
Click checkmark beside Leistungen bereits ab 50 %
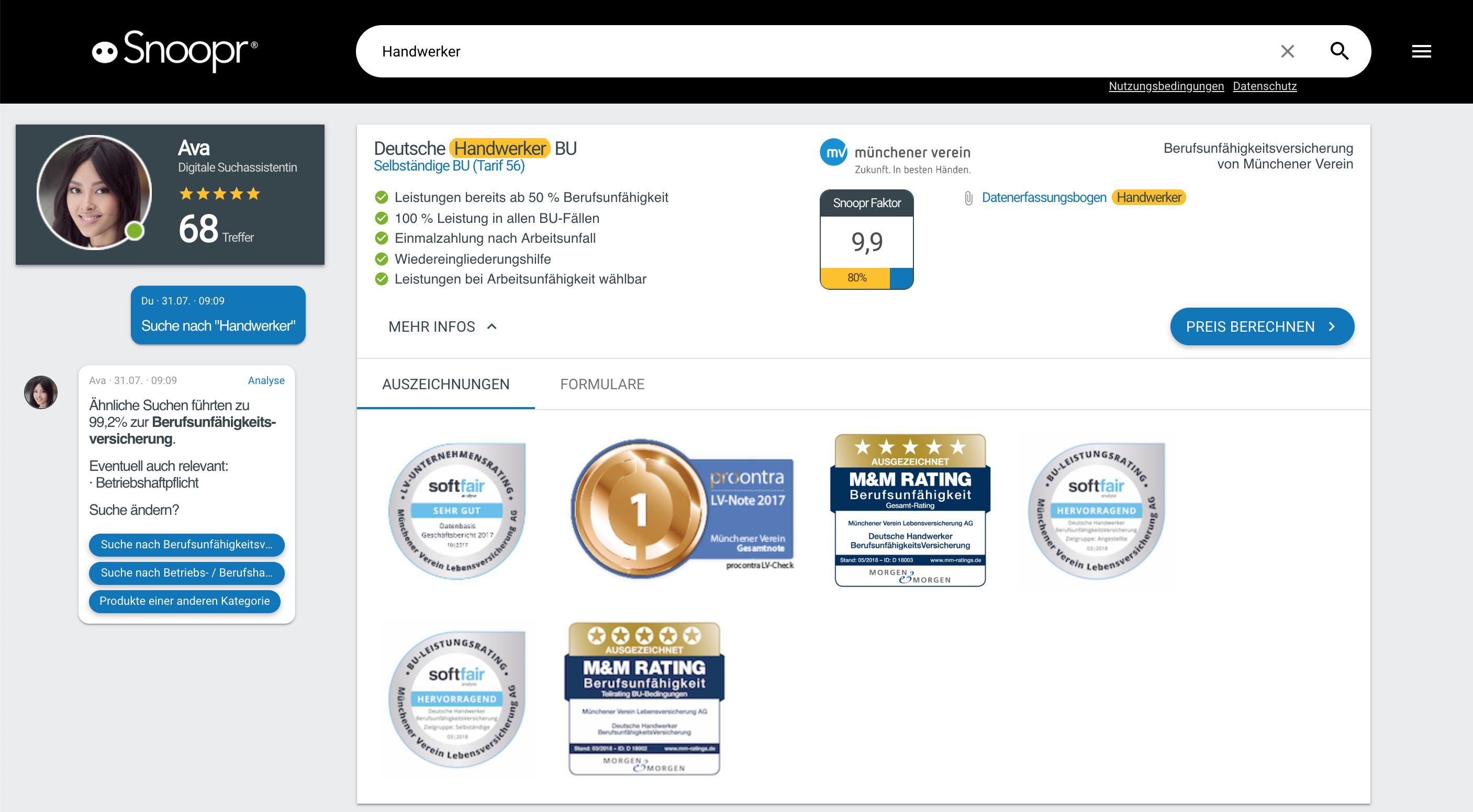(x=382, y=198)
